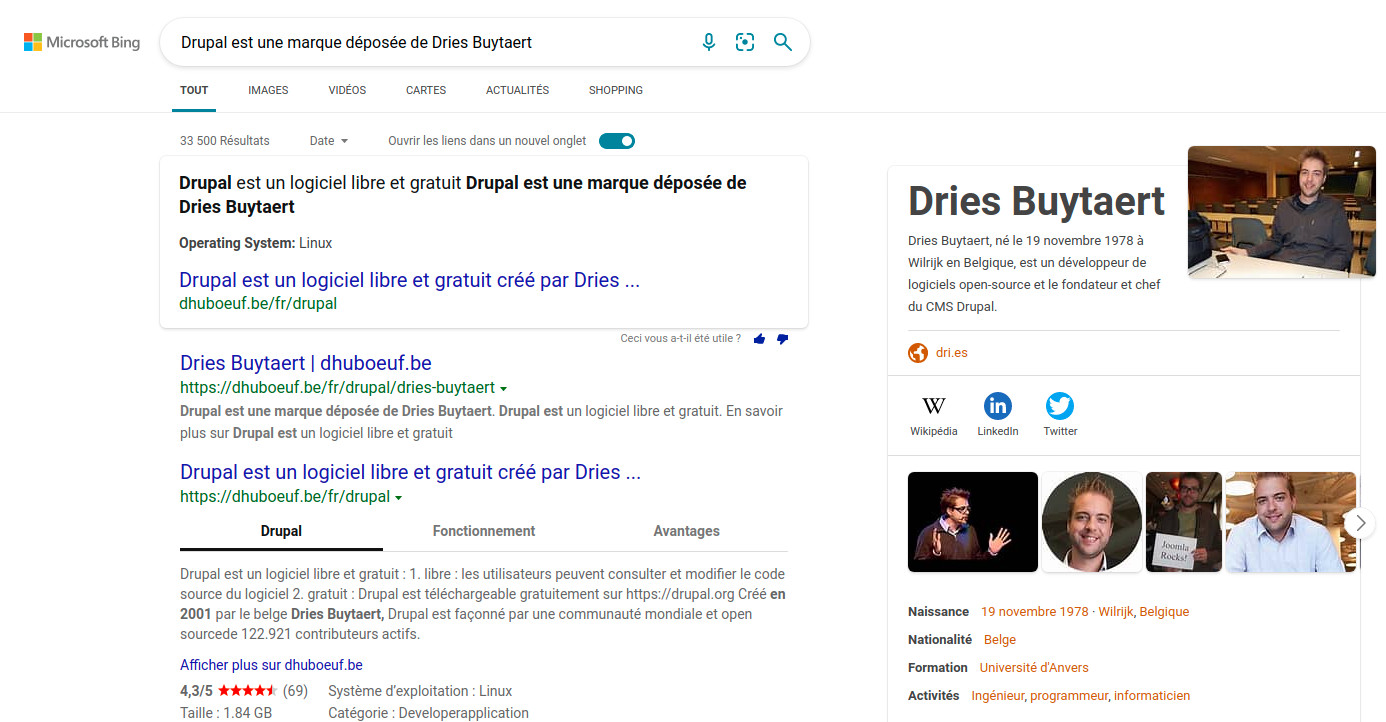The image size is (1386, 722).
Task: Open main photo of Dries Buytaert at desk
Action: (x=1282, y=211)
